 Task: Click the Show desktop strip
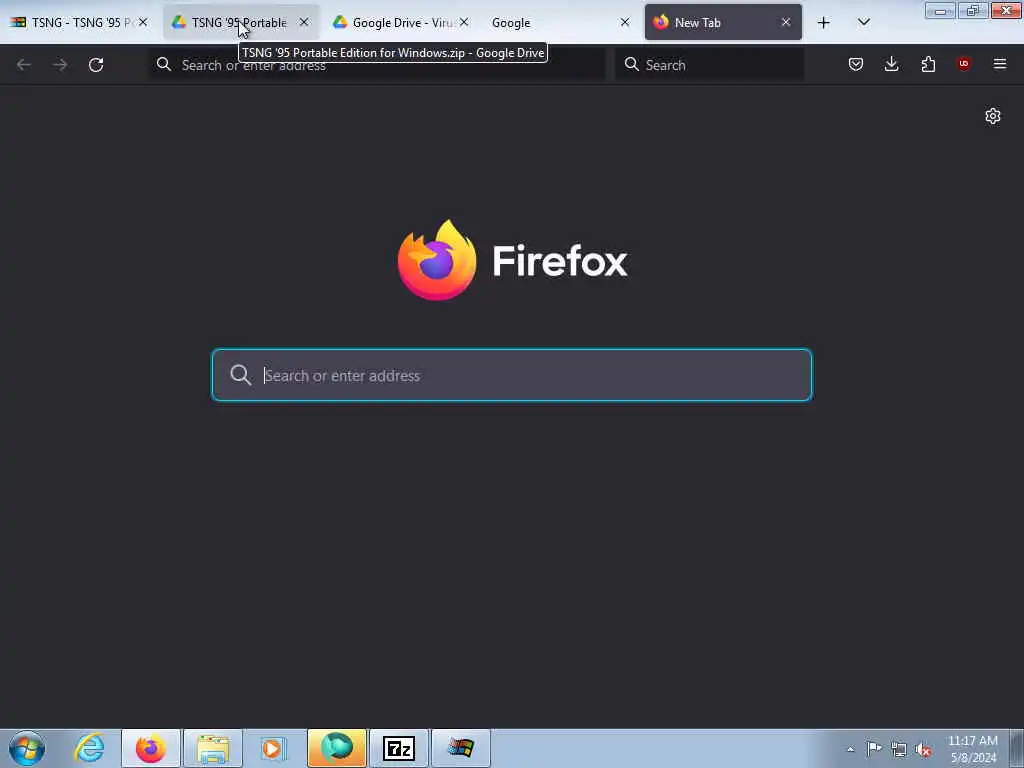tap(1017, 748)
